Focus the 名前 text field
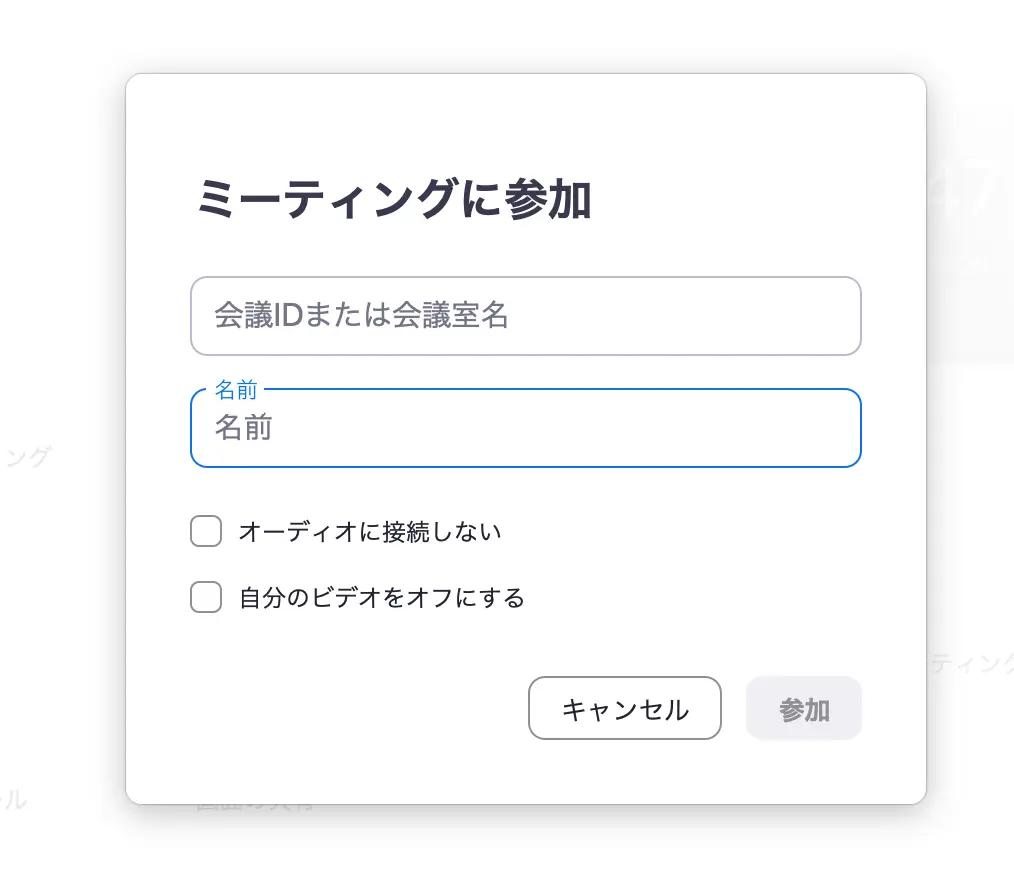The width and height of the screenshot is (1014, 894). click(526, 428)
